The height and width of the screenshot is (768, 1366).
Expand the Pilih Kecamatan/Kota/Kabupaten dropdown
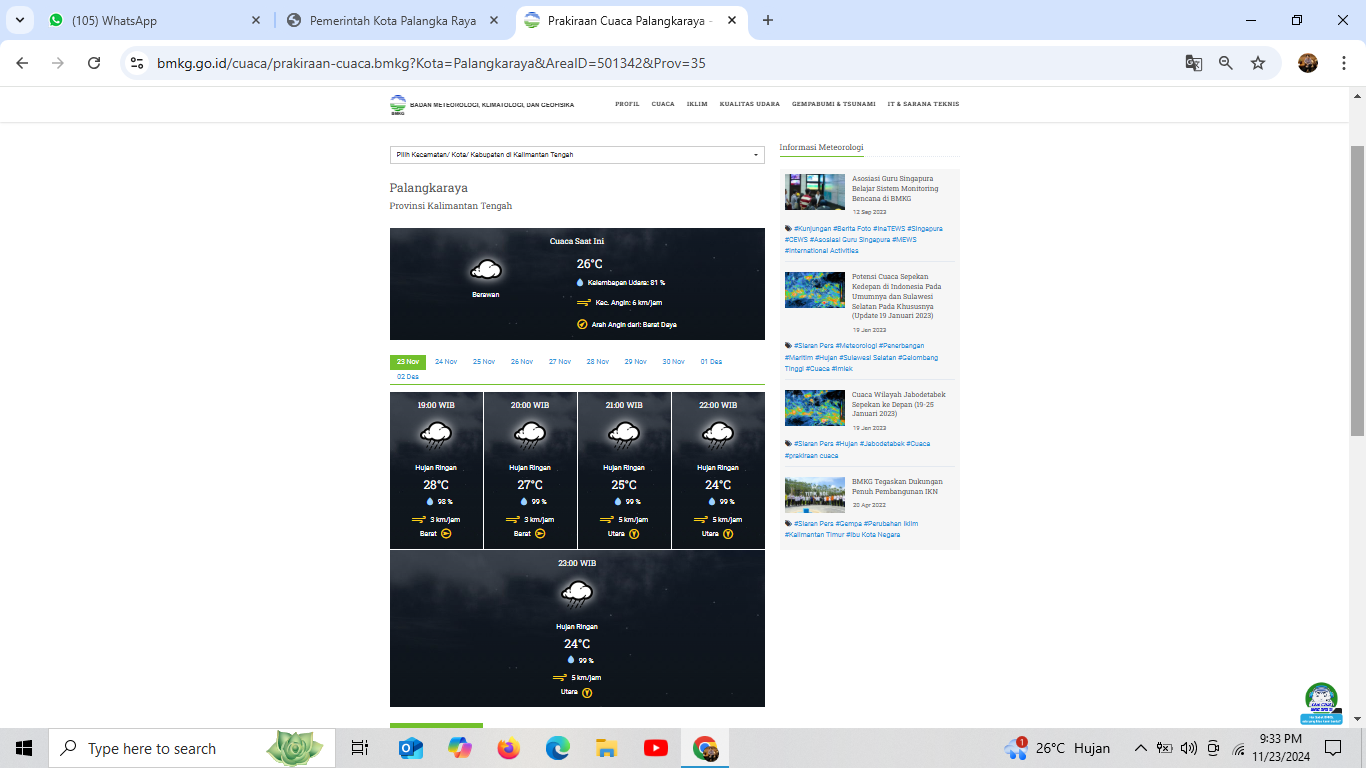pos(577,155)
